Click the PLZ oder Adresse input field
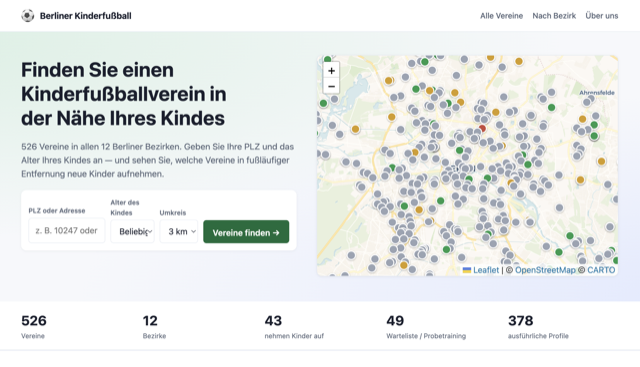This screenshot has height=367, width=640. (x=67, y=231)
